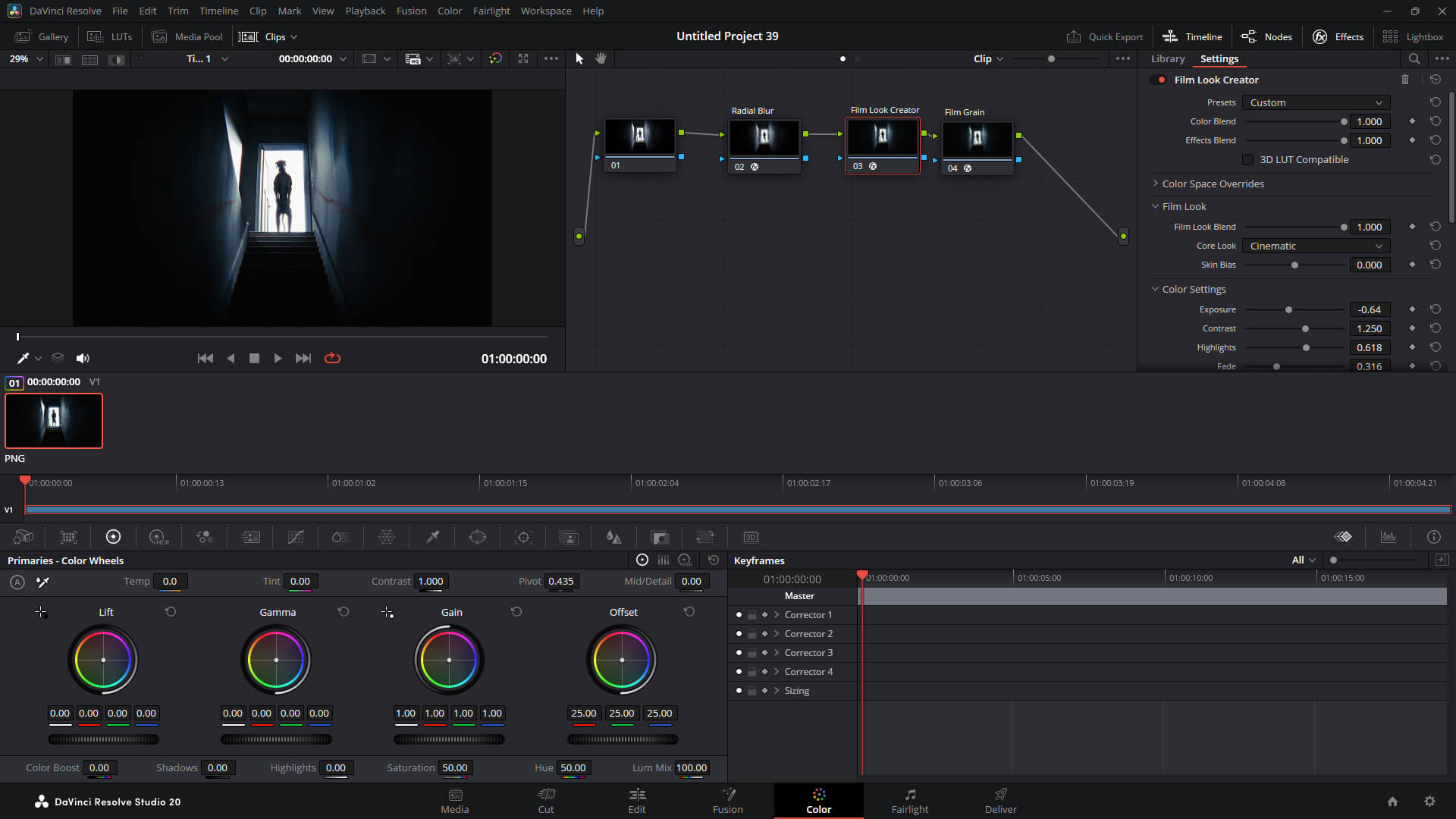
Task: Enable the 3D LUT Compatible checkbox
Action: 1247,159
